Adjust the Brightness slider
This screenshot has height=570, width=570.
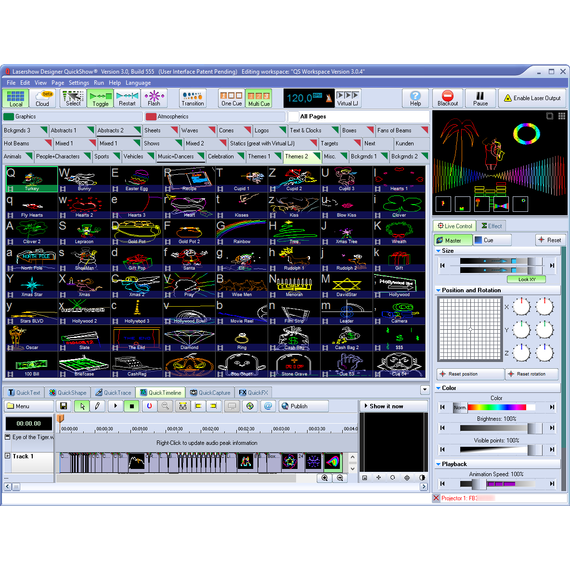click(500, 429)
